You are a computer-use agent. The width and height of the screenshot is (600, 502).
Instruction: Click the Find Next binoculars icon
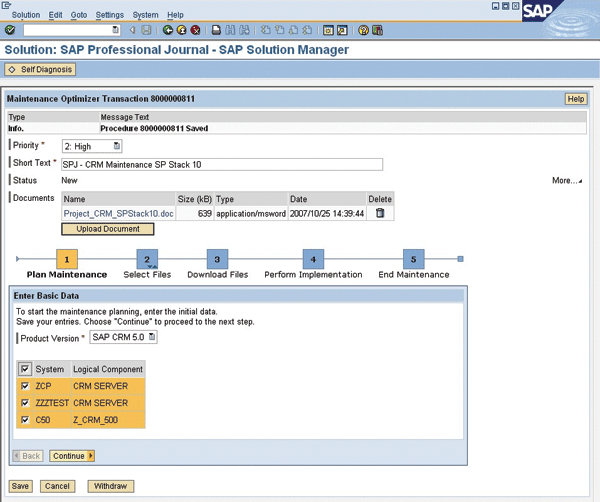tap(244, 30)
